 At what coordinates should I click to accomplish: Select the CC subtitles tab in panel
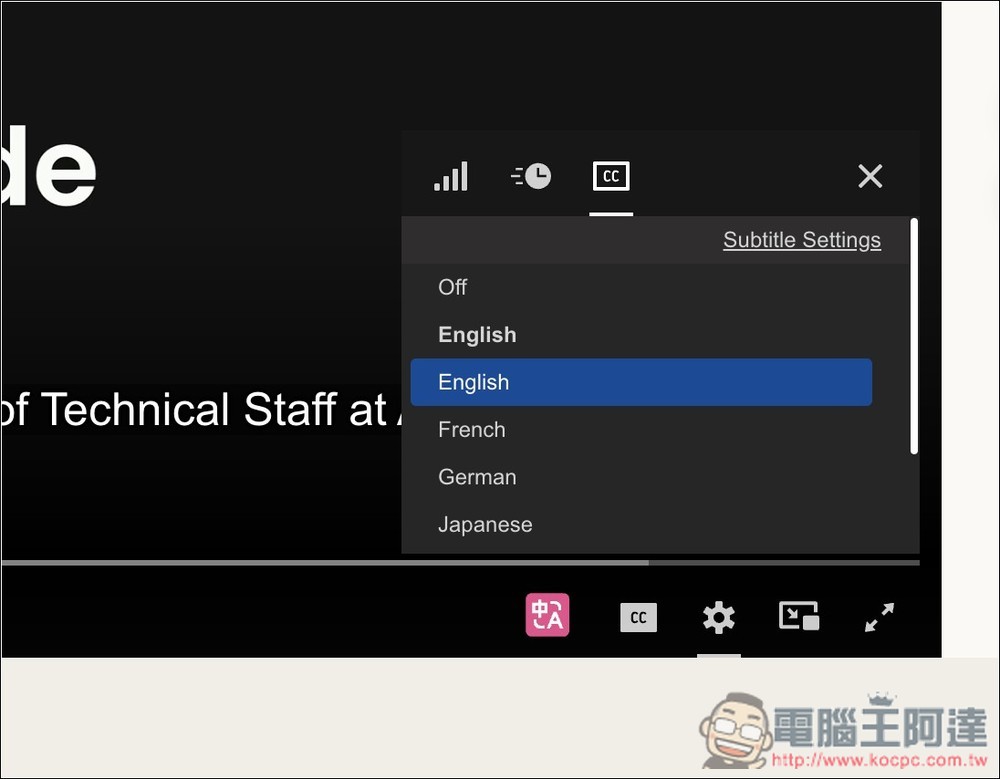(611, 177)
